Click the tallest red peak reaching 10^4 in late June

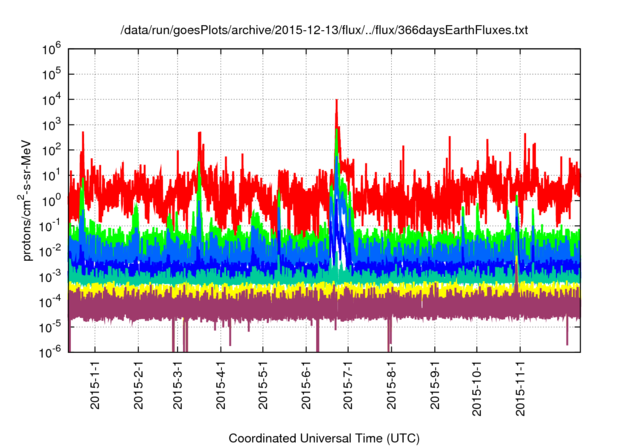[x=337, y=112]
